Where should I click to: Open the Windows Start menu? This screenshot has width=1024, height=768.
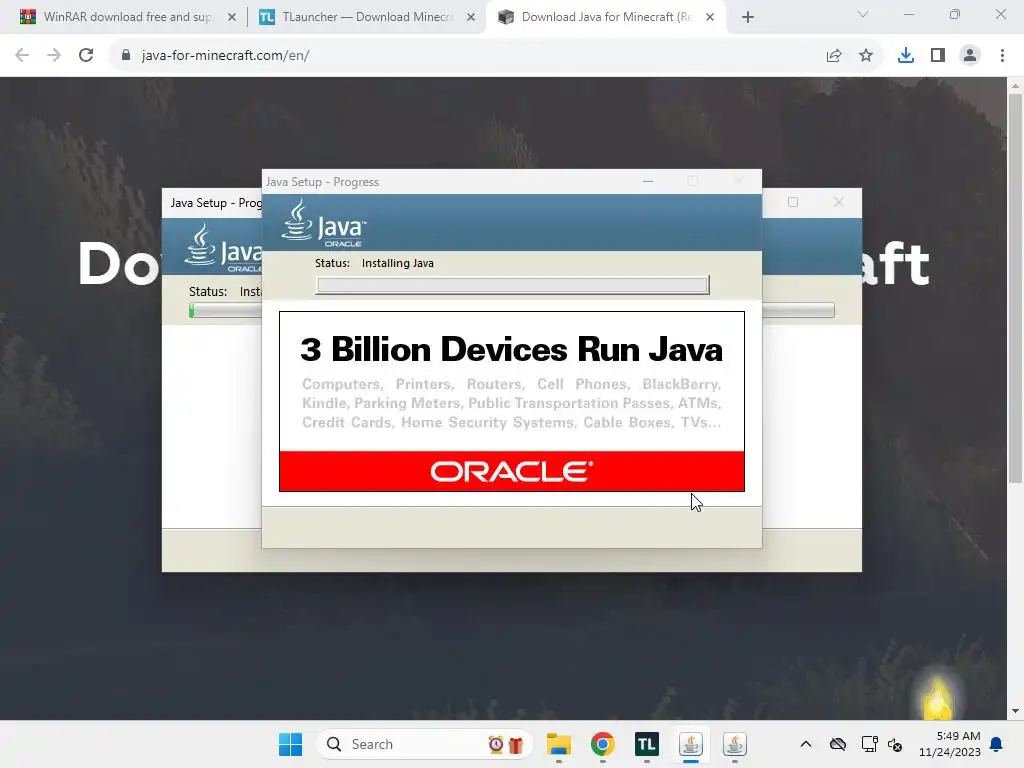tap(290, 744)
